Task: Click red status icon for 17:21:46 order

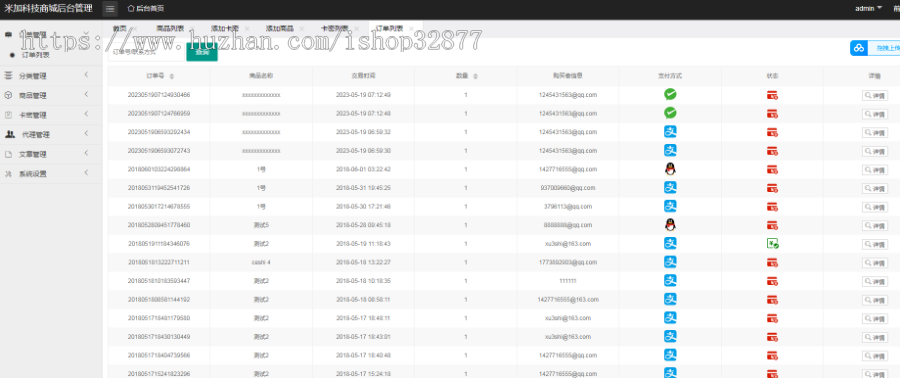Action: (x=773, y=207)
